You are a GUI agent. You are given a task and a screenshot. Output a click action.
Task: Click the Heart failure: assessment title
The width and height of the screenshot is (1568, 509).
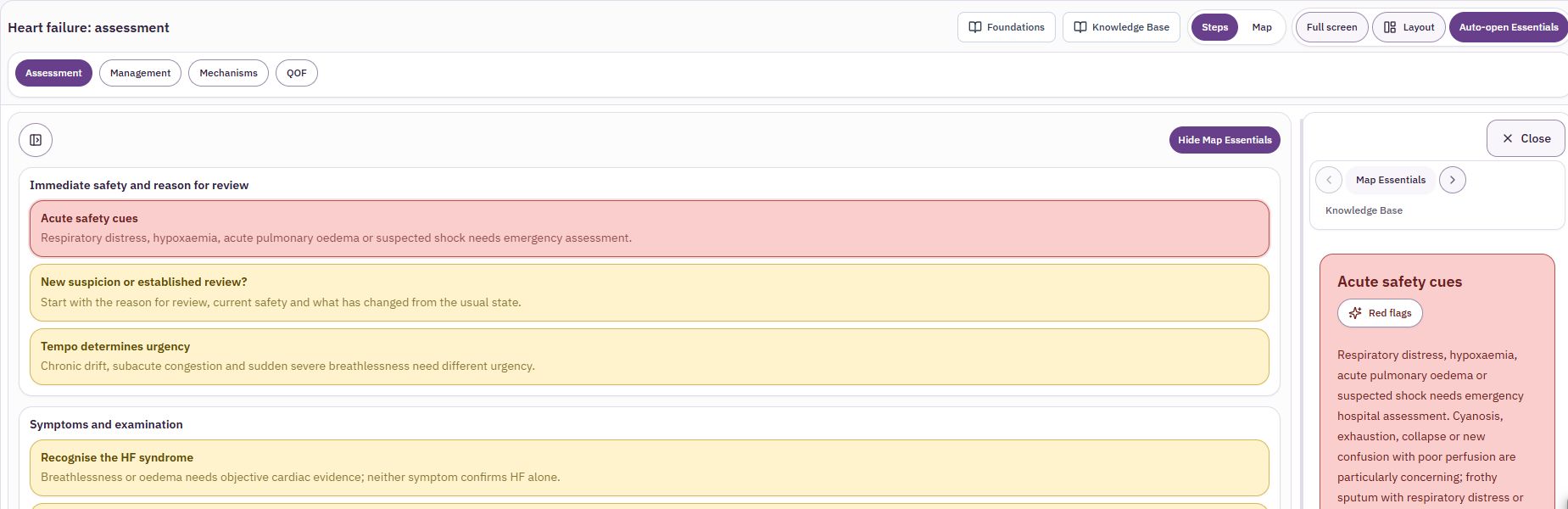point(88,27)
